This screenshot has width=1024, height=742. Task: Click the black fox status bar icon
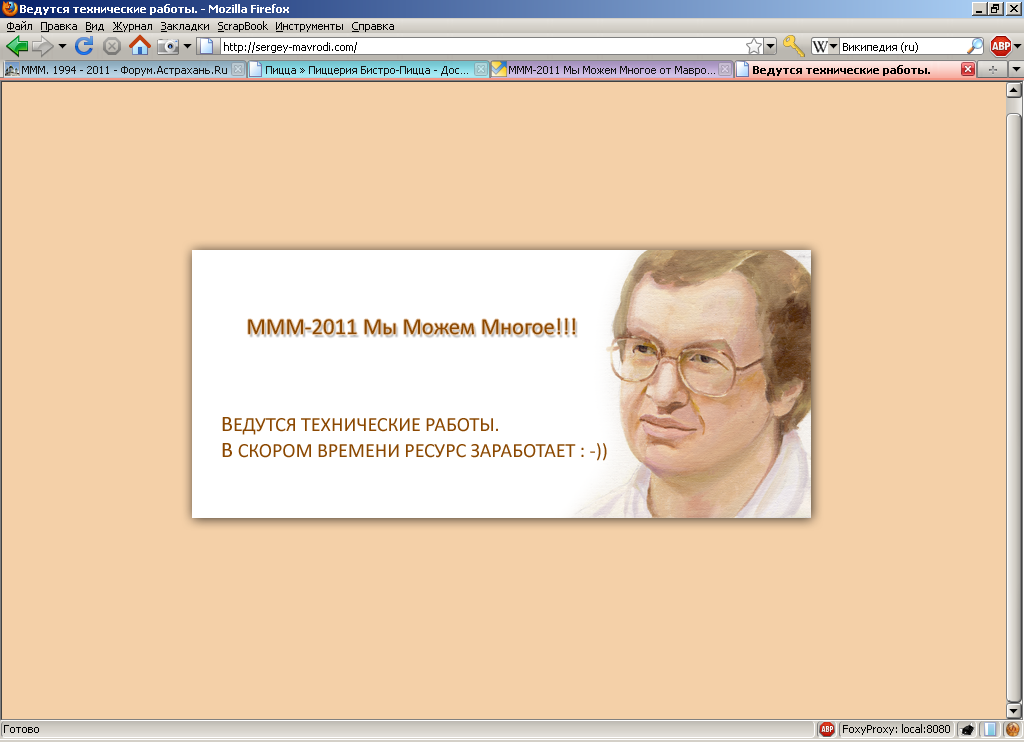tap(967, 730)
